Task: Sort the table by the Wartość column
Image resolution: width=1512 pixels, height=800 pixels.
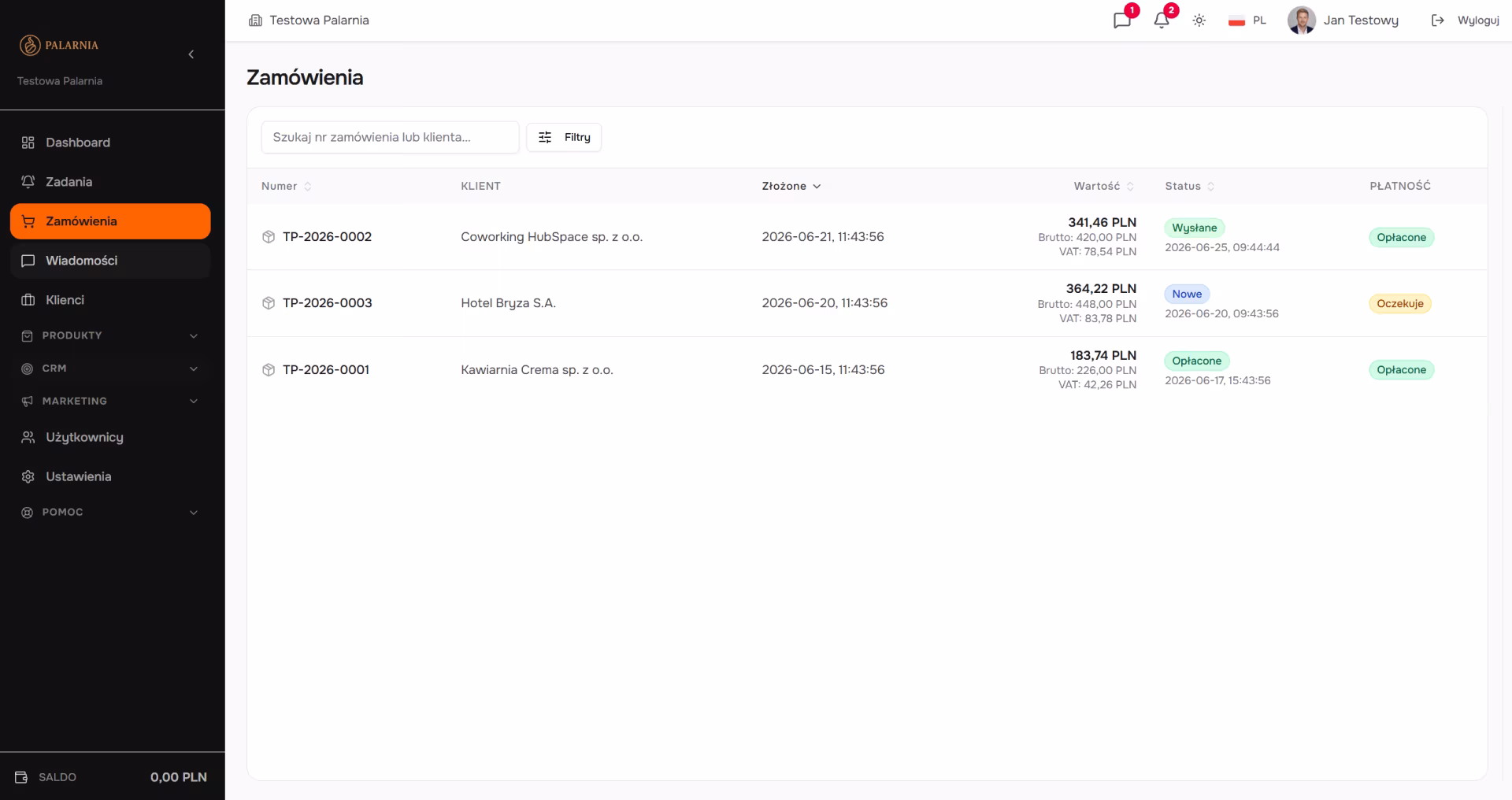Action: pyautogui.click(x=1104, y=187)
